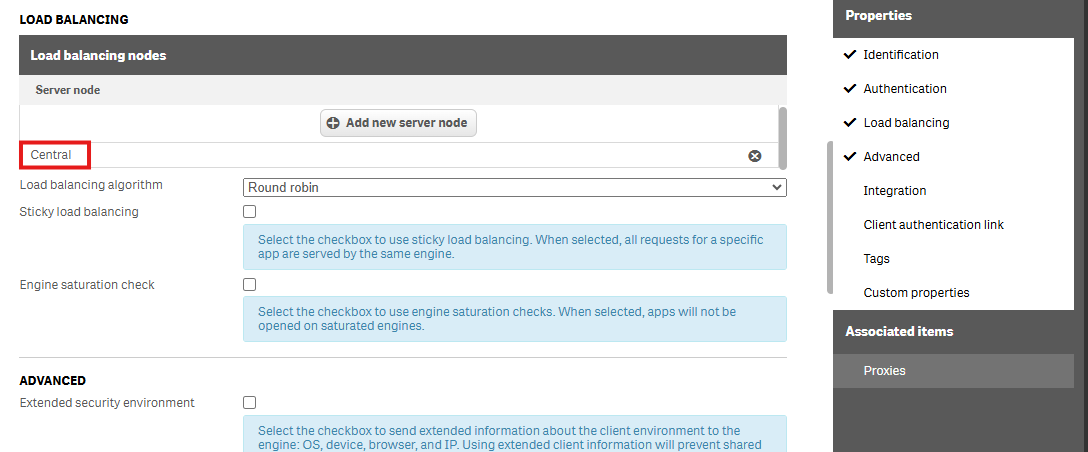
Task: Enable Extended security environment checkbox
Action: (x=250, y=403)
